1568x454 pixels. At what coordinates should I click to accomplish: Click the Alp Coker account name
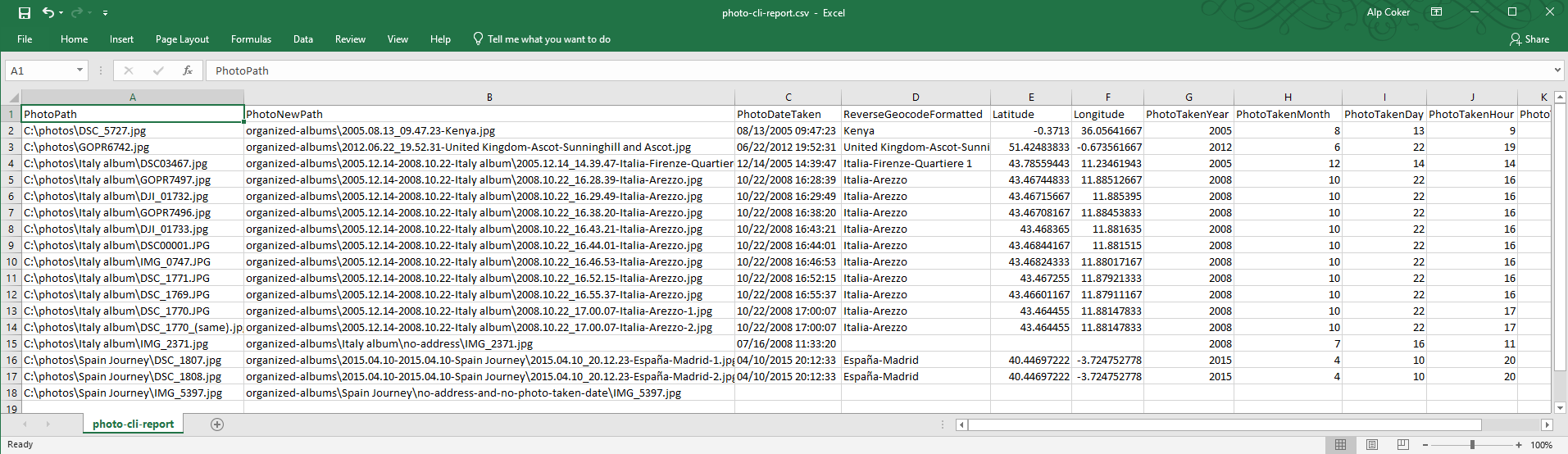click(x=1388, y=12)
